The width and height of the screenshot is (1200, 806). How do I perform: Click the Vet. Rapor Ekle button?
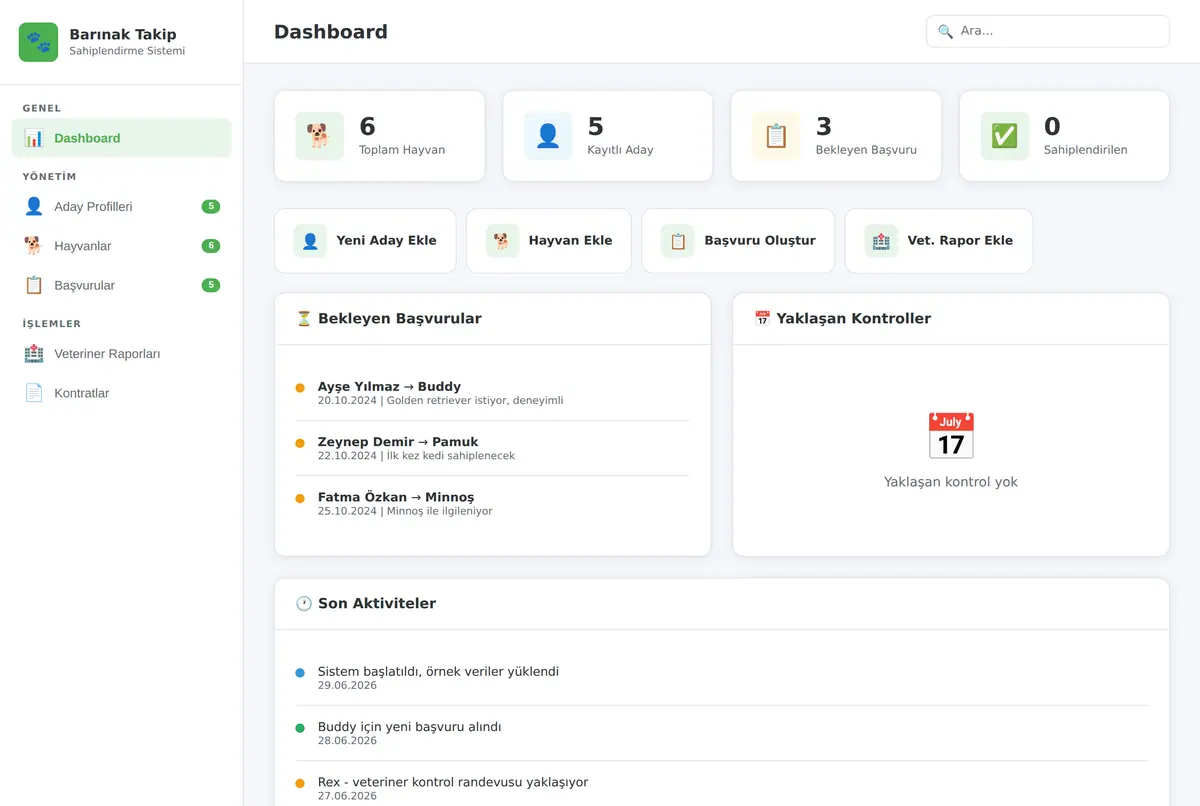coord(939,241)
